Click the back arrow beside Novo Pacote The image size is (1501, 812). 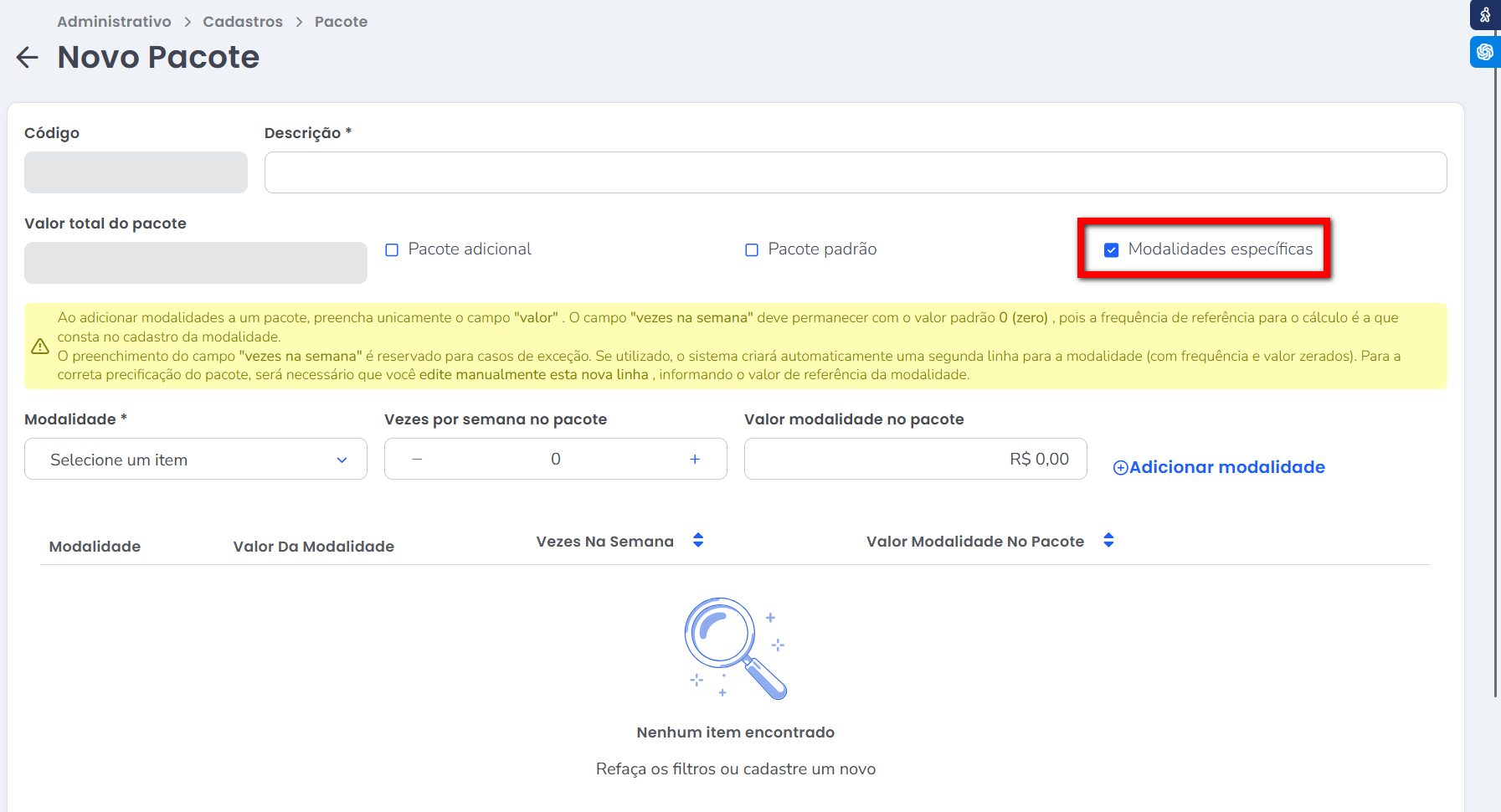click(28, 57)
